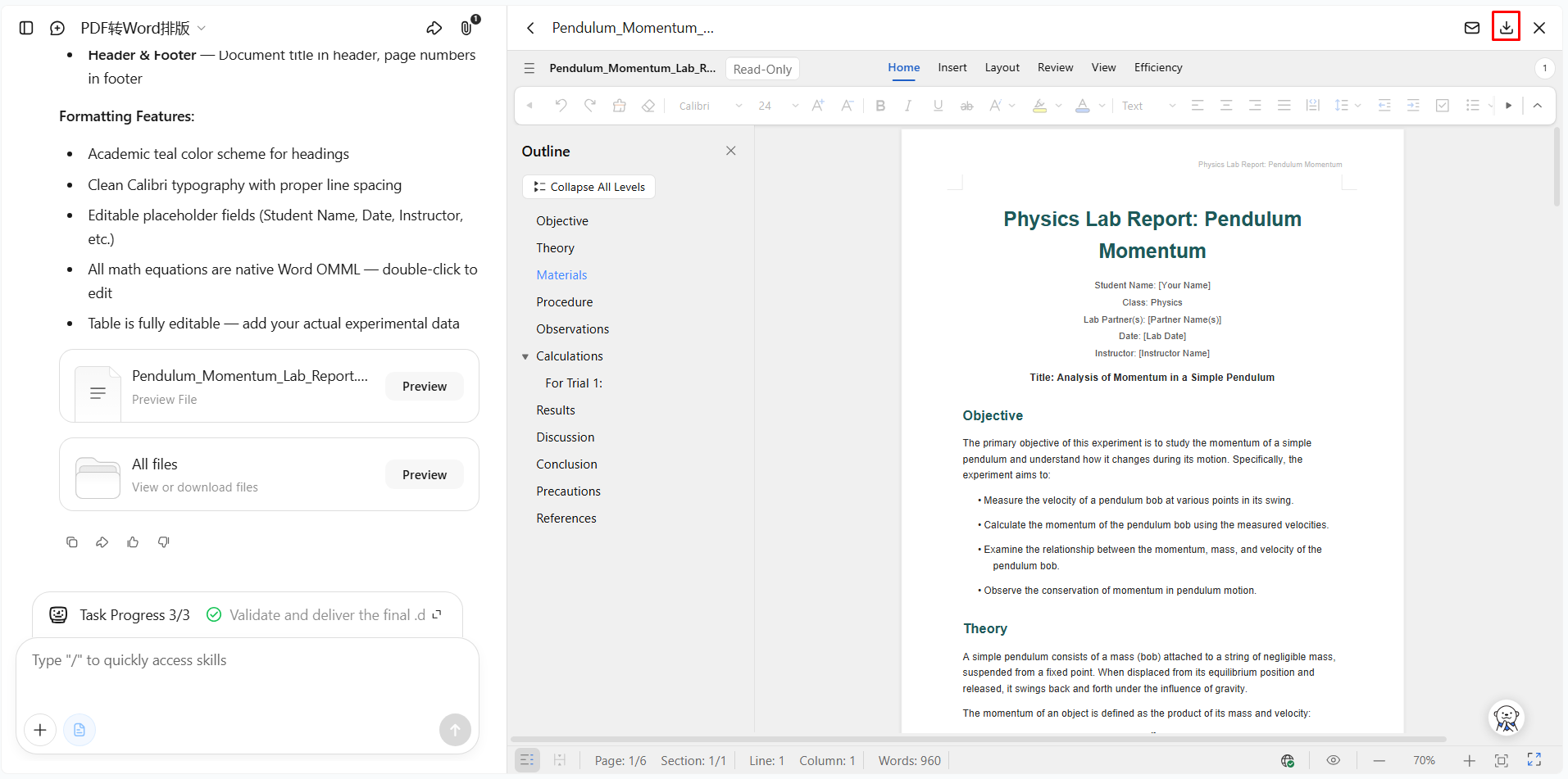Preview the Pendulum_Momentum_Lab_Report file
This screenshot has width=1568, height=779.
pyautogui.click(x=425, y=387)
